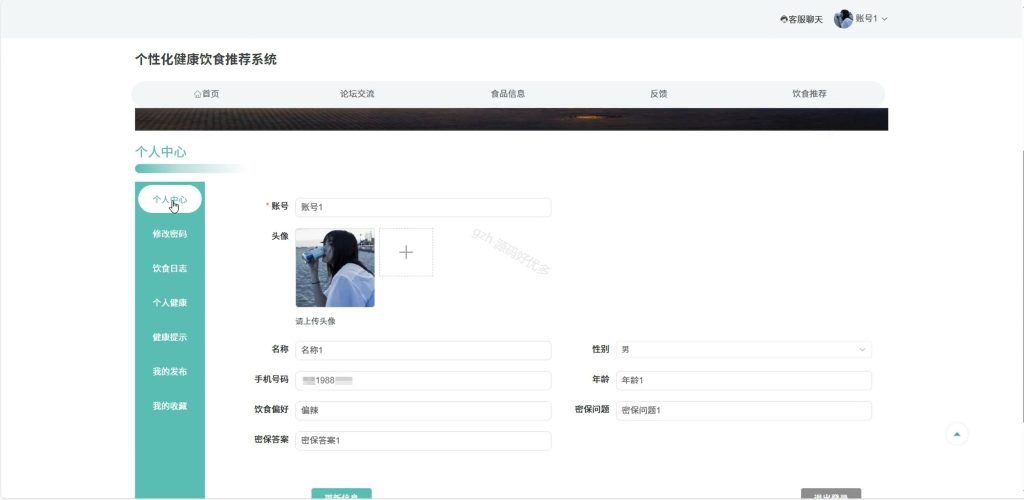
Task: Click the 请上传头像 hint text
Action: click(315, 321)
